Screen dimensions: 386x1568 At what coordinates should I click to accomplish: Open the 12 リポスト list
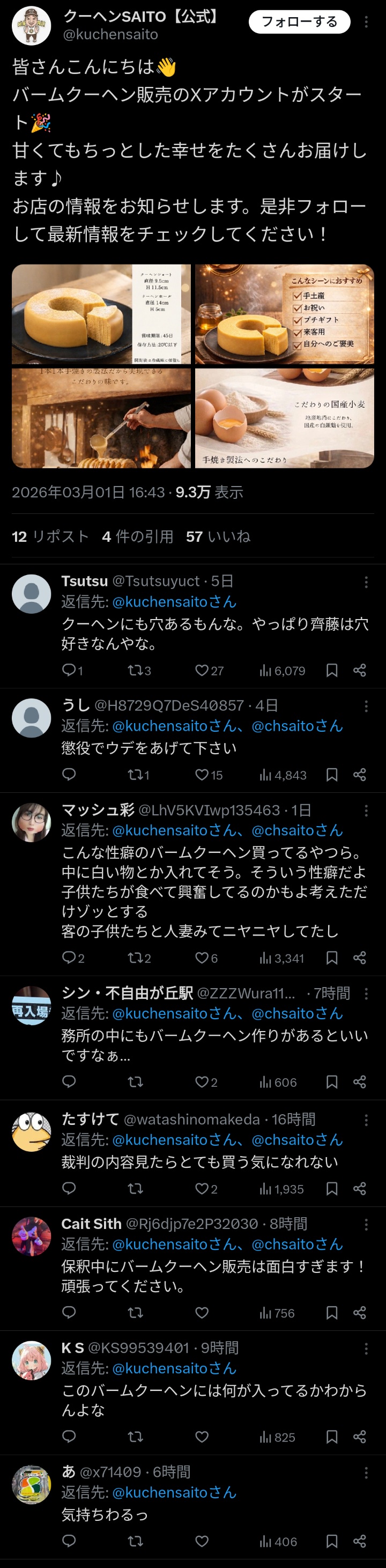click(50, 536)
